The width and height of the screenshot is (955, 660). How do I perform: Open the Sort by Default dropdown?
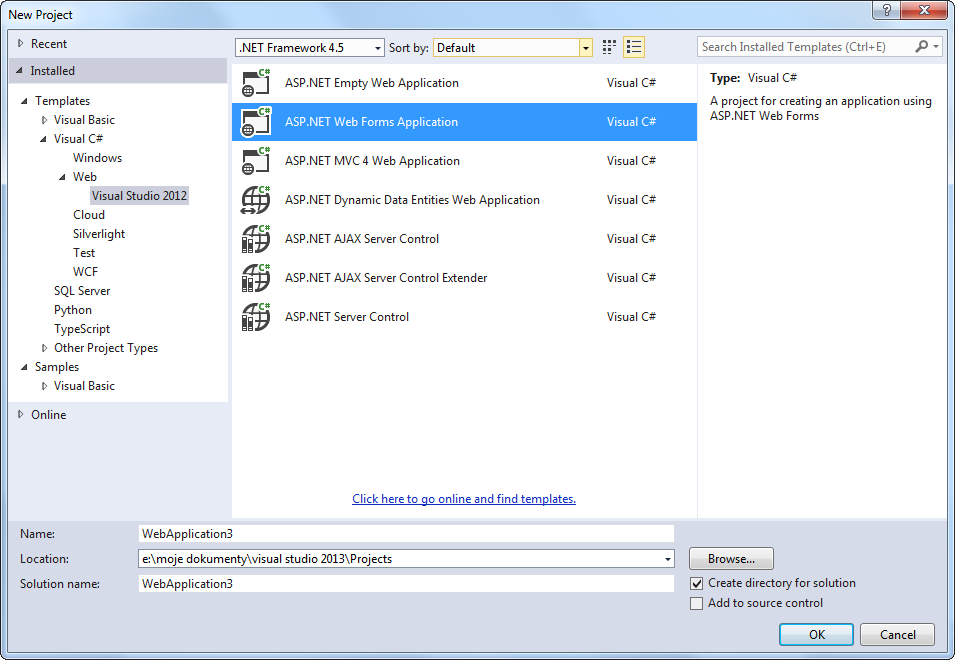point(513,47)
